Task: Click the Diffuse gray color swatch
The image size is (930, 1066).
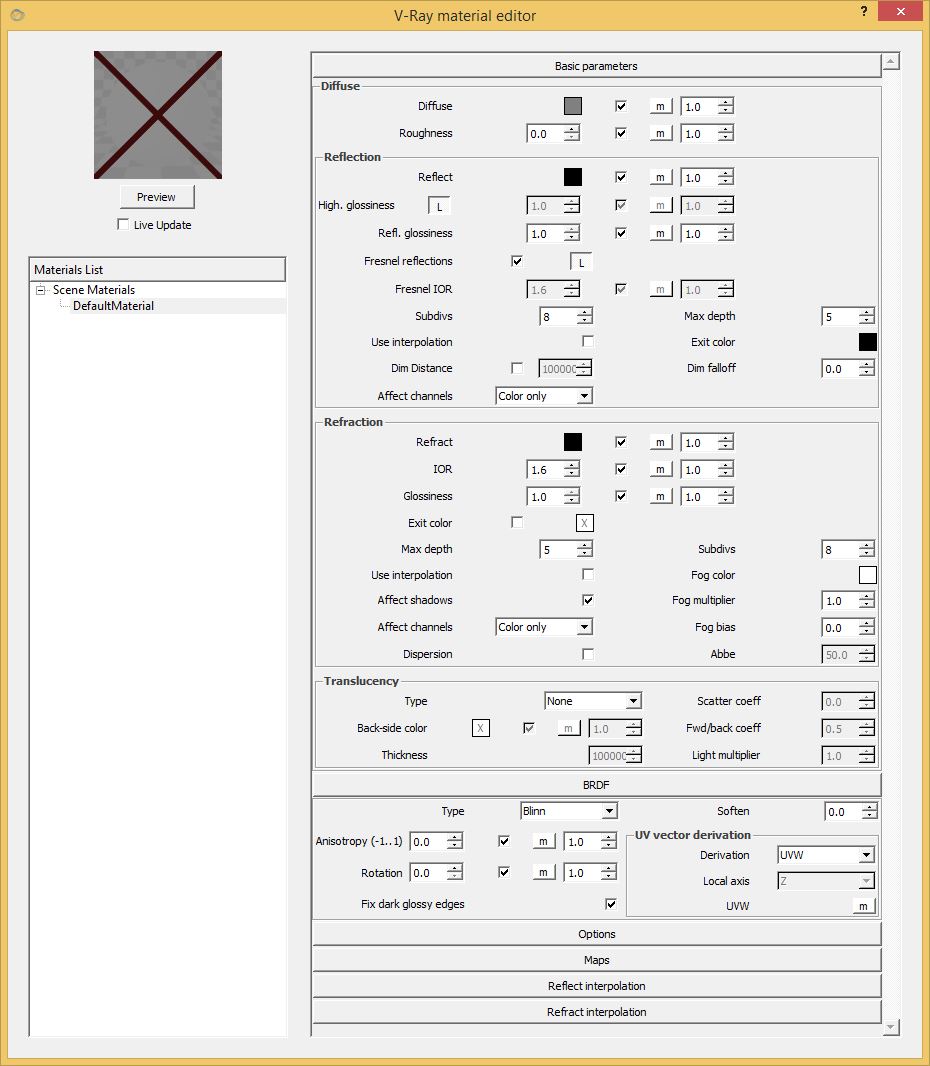Action: 573,106
